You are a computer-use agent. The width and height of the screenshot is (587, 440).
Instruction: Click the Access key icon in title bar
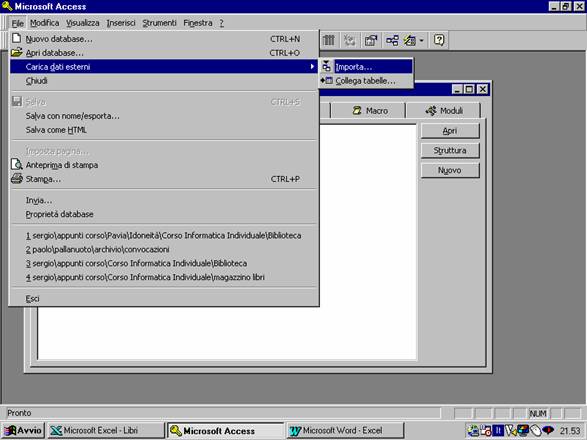[7, 6]
